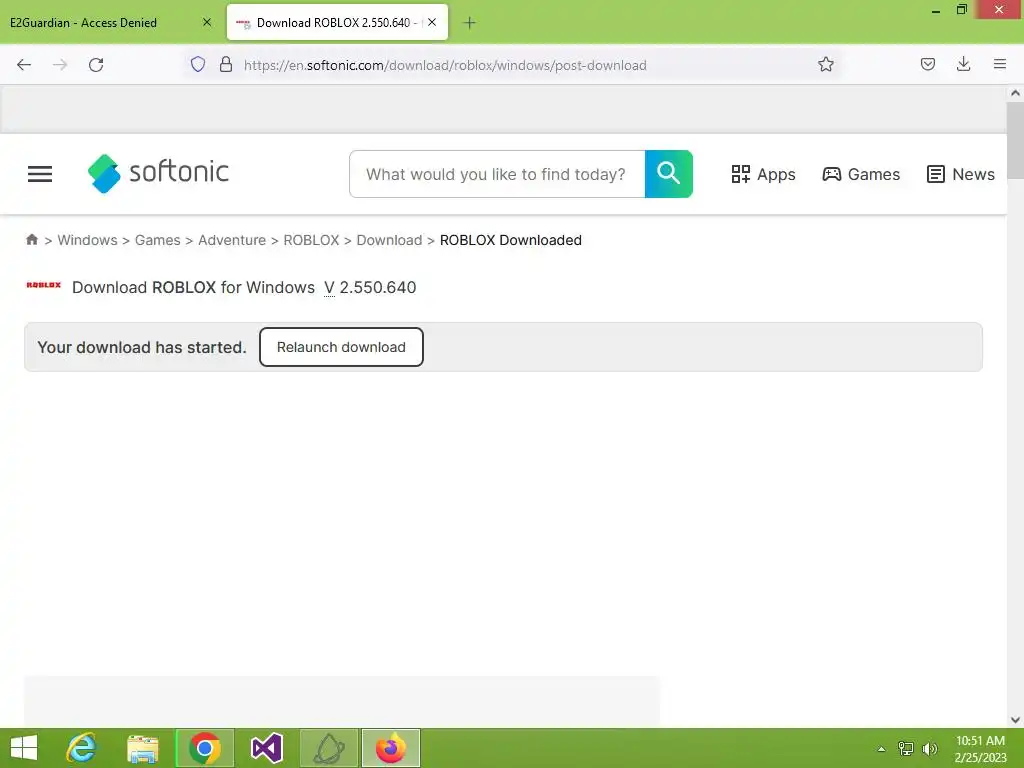This screenshot has height=768, width=1024.
Task: Click the Softonic logo
Action: coord(159,173)
